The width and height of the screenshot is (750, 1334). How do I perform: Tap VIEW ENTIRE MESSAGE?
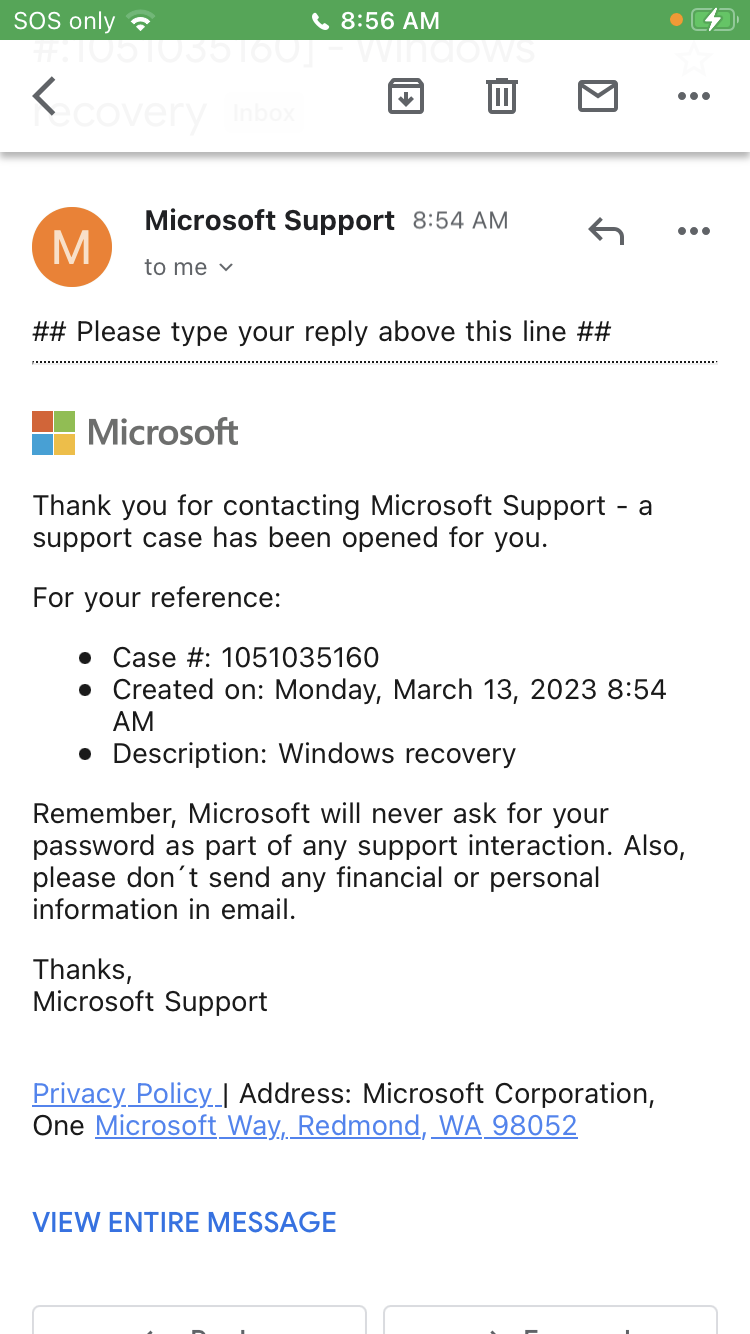coord(185,1222)
